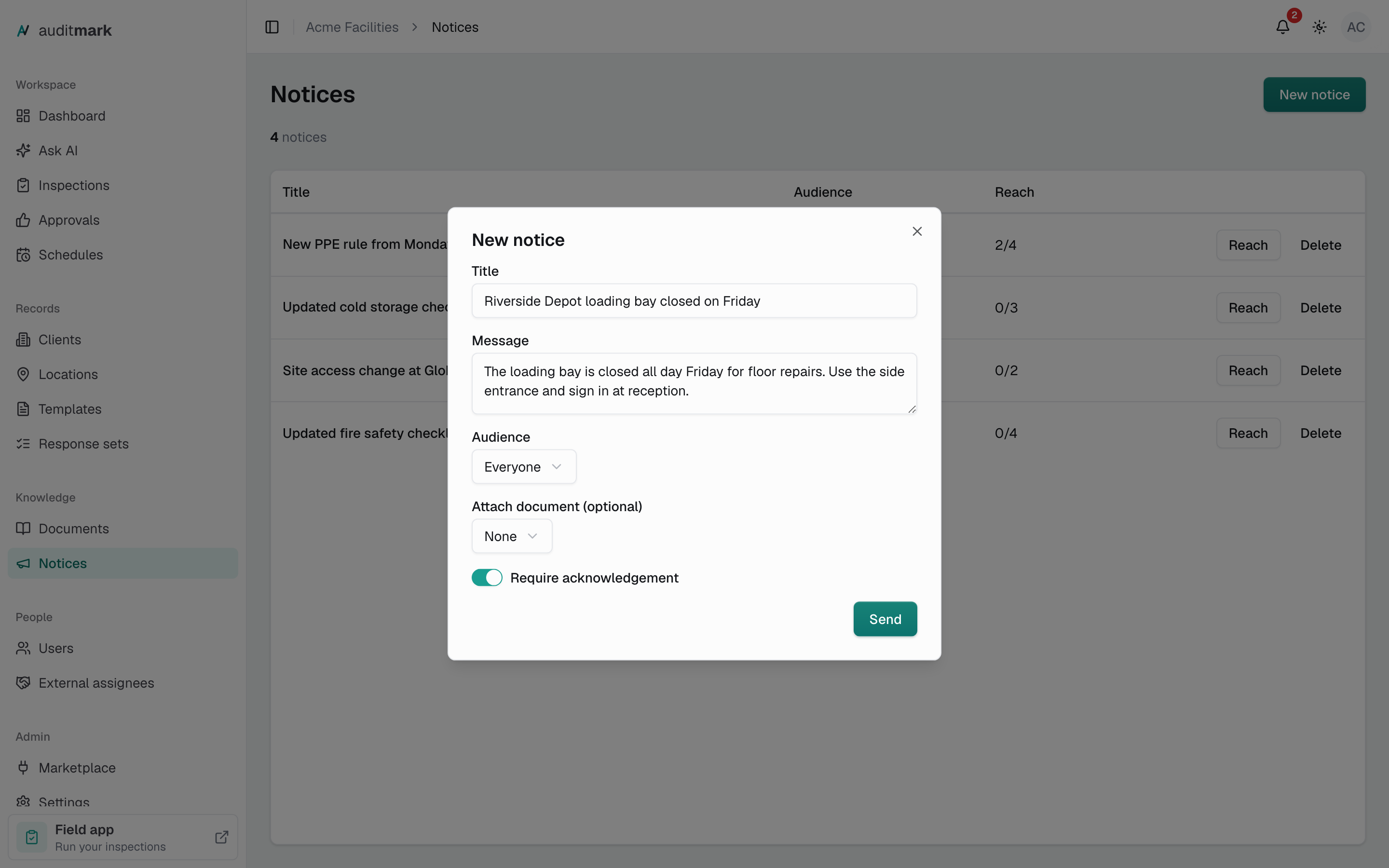
Task: Close the New notice dialog
Action: [x=917, y=231]
